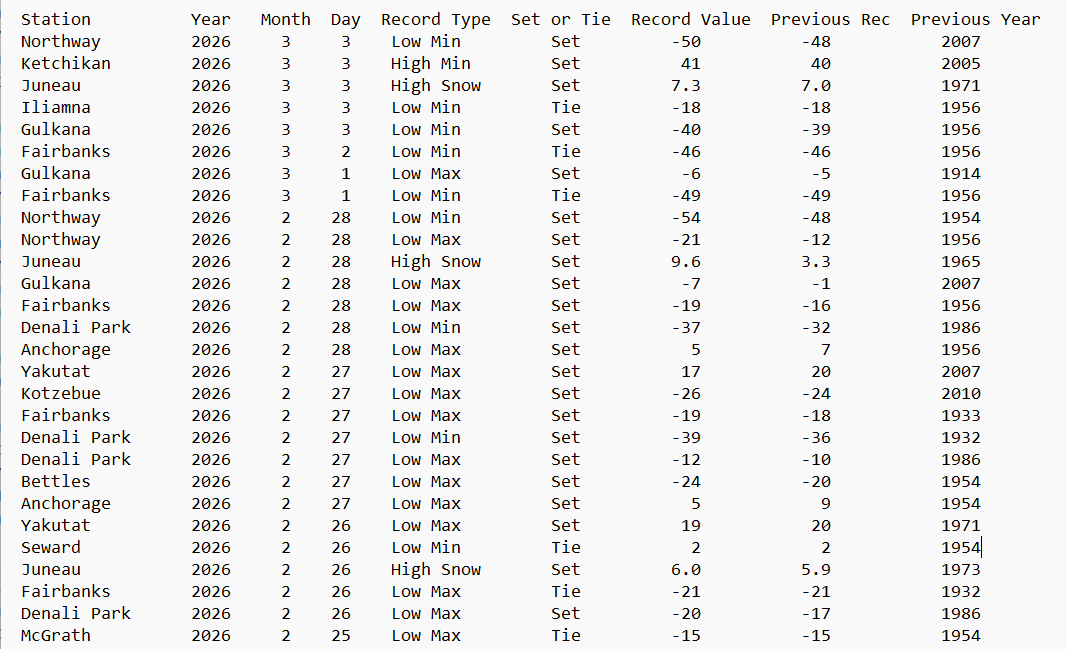1067x649 pixels.
Task: Click the Month column header
Action: pos(285,19)
